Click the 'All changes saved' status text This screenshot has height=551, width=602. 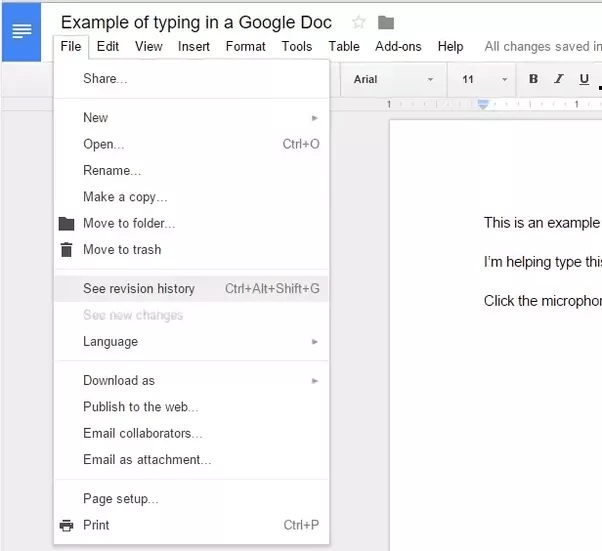542,46
